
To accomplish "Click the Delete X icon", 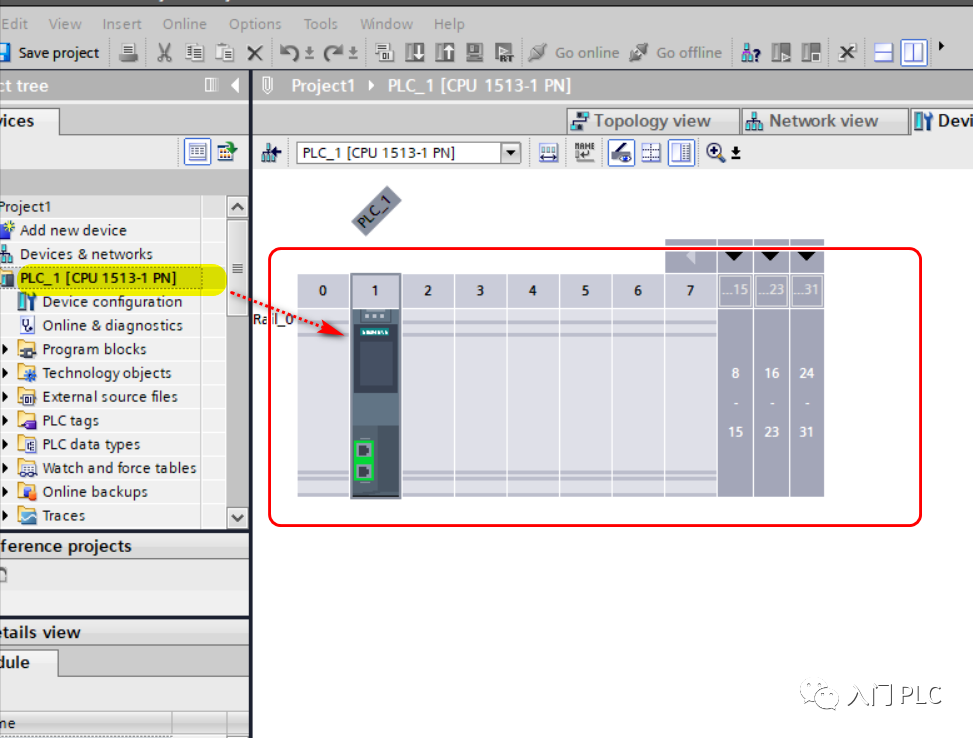I will tap(254, 53).
